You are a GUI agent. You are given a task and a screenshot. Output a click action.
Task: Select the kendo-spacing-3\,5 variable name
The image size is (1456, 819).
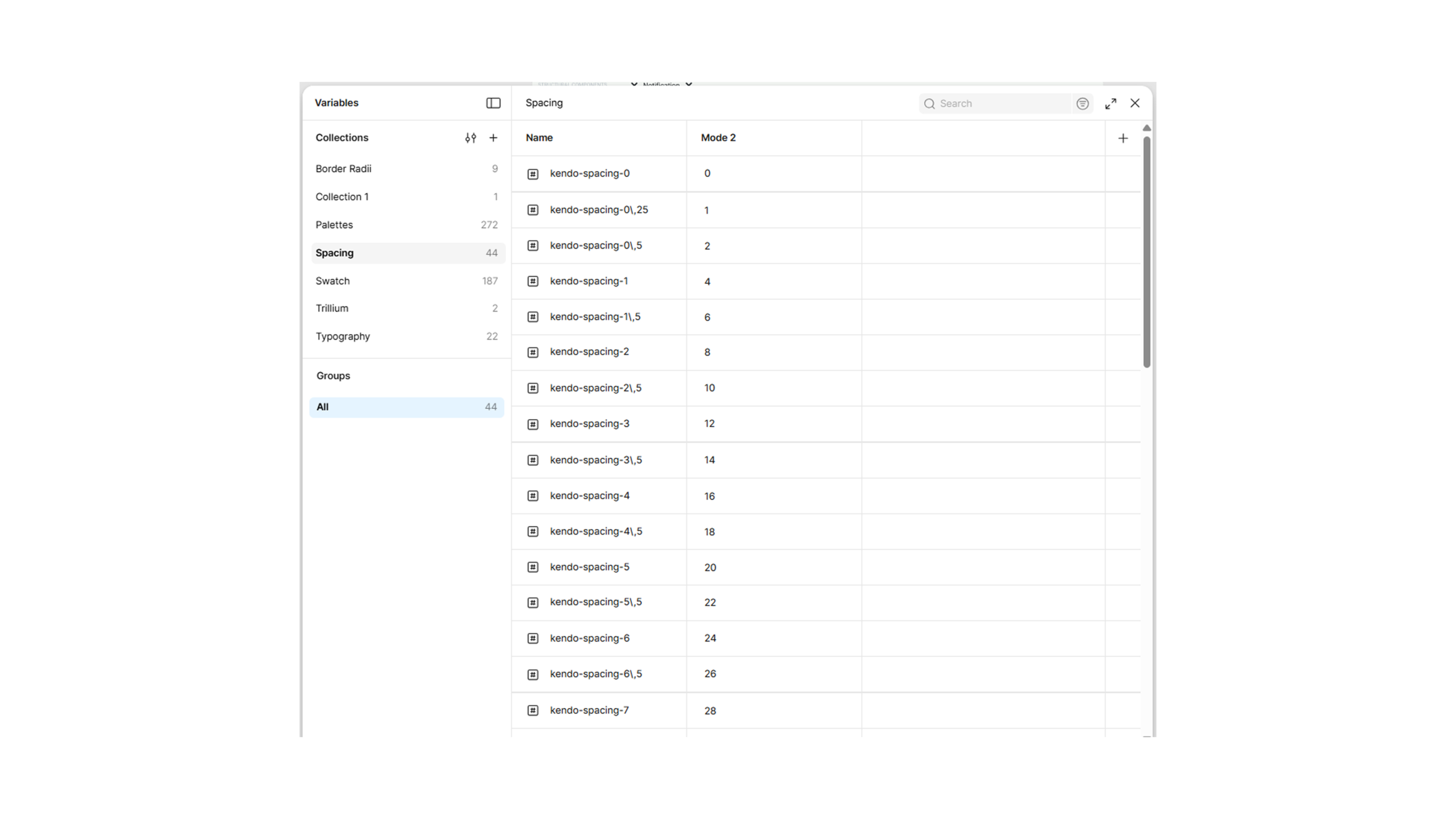coord(595,460)
